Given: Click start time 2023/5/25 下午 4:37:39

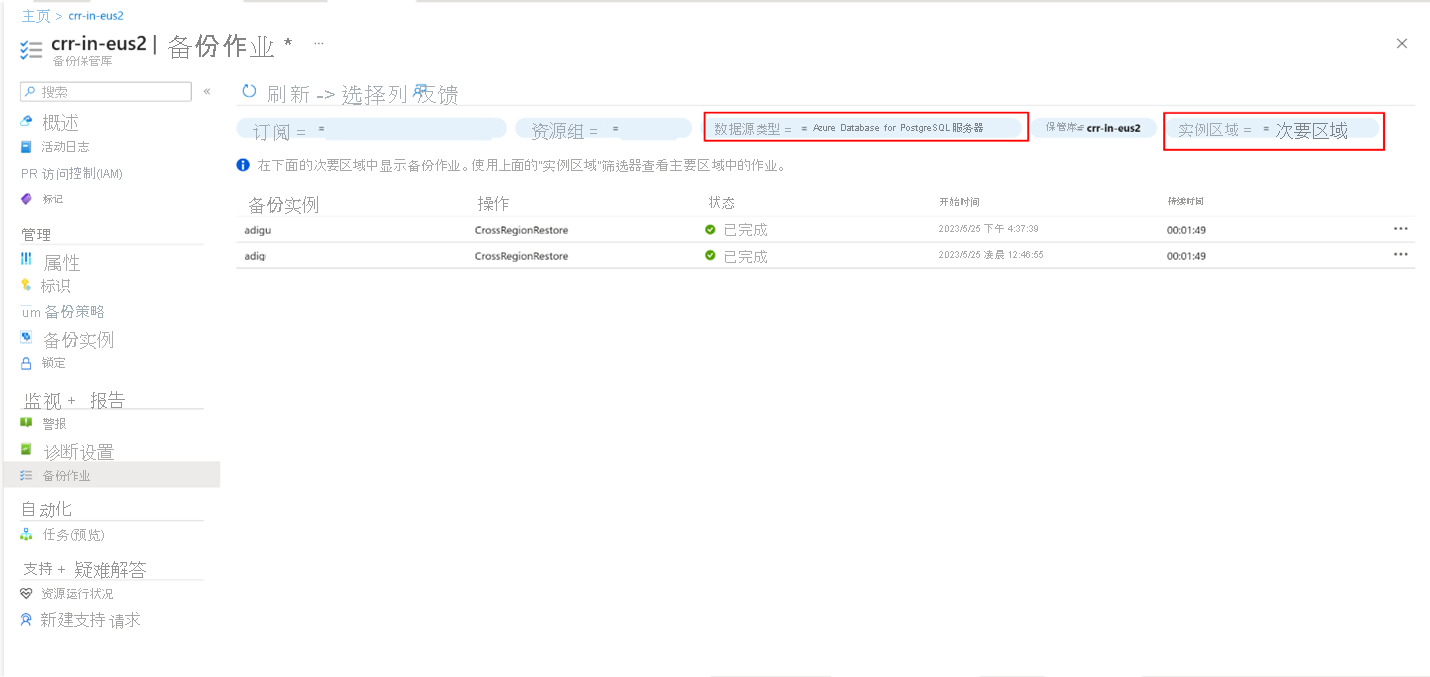Looking at the screenshot, I should click(x=988, y=229).
